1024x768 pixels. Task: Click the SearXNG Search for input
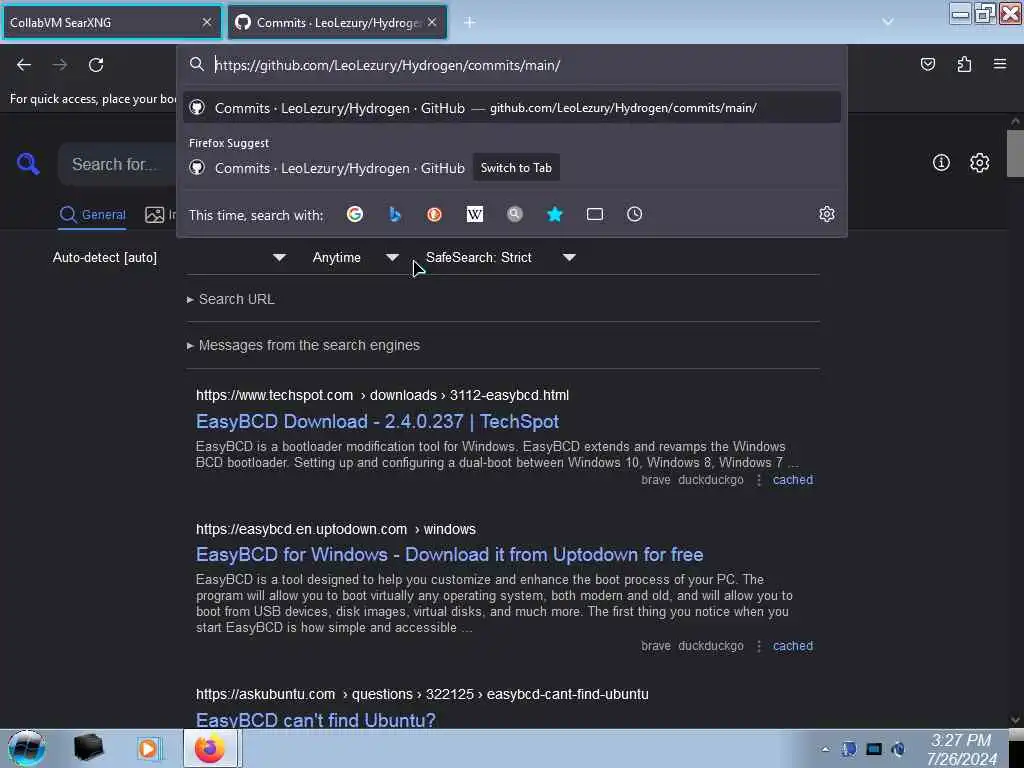click(118, 164)
